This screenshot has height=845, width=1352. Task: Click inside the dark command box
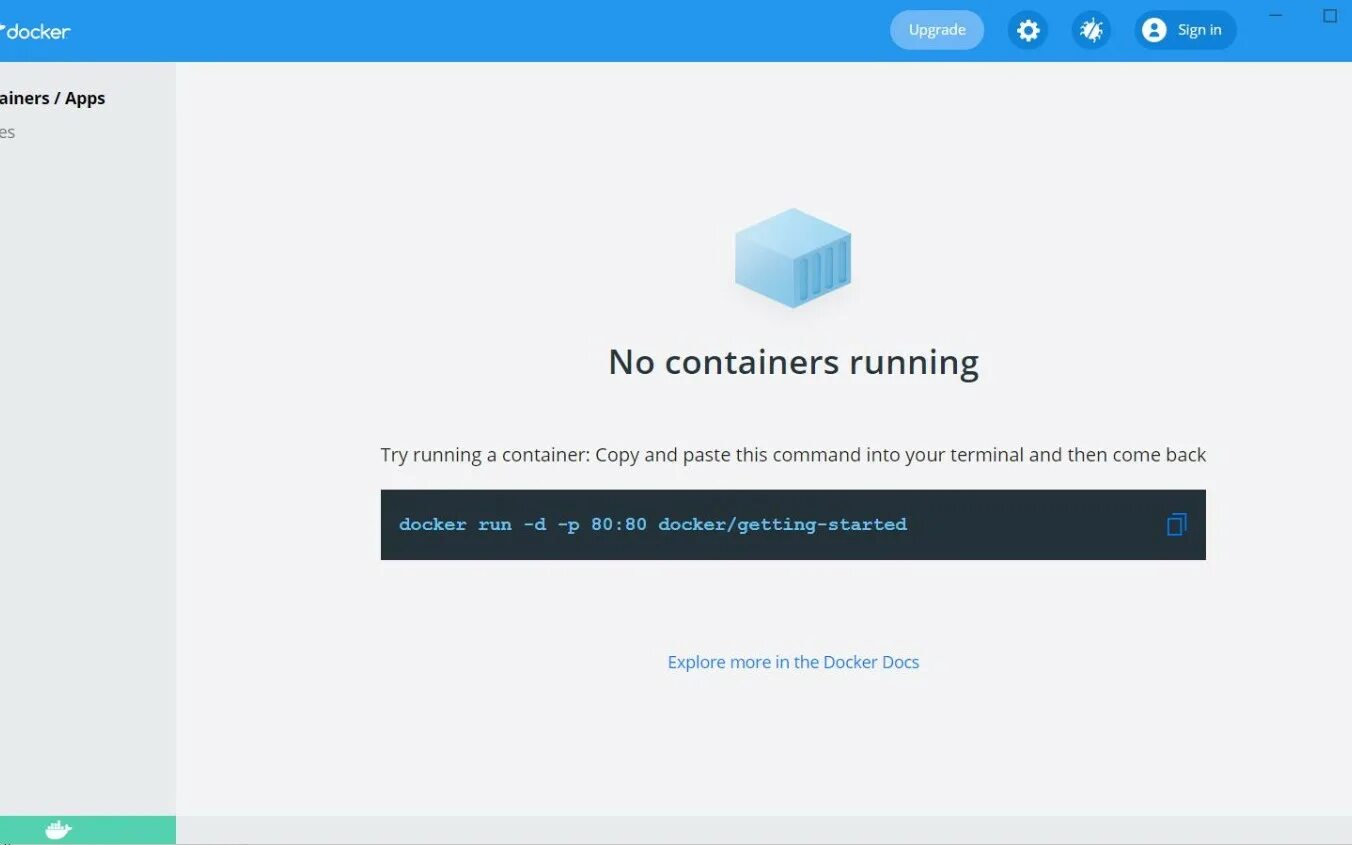[792, 524]
